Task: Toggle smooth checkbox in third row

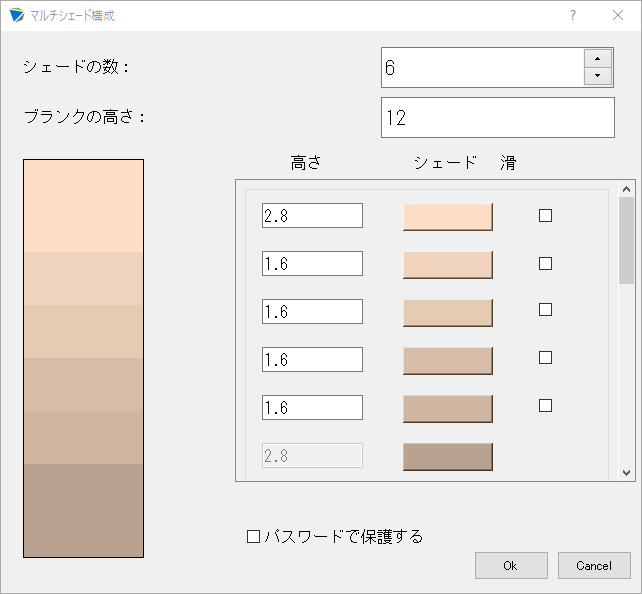Action: pyautogui.click(x=545, y=309)
